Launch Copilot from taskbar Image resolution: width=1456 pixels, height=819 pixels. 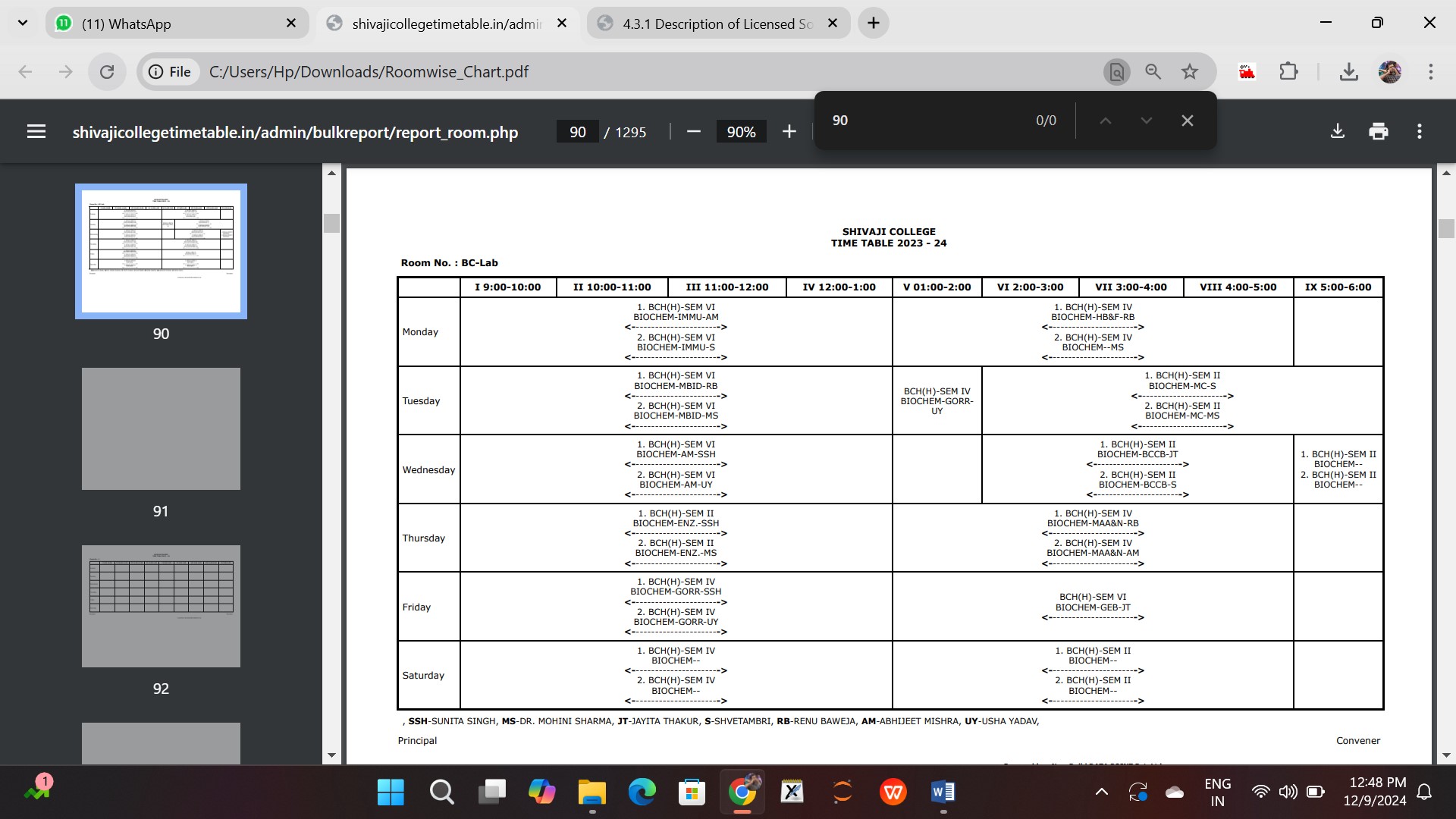coord(542,792)
